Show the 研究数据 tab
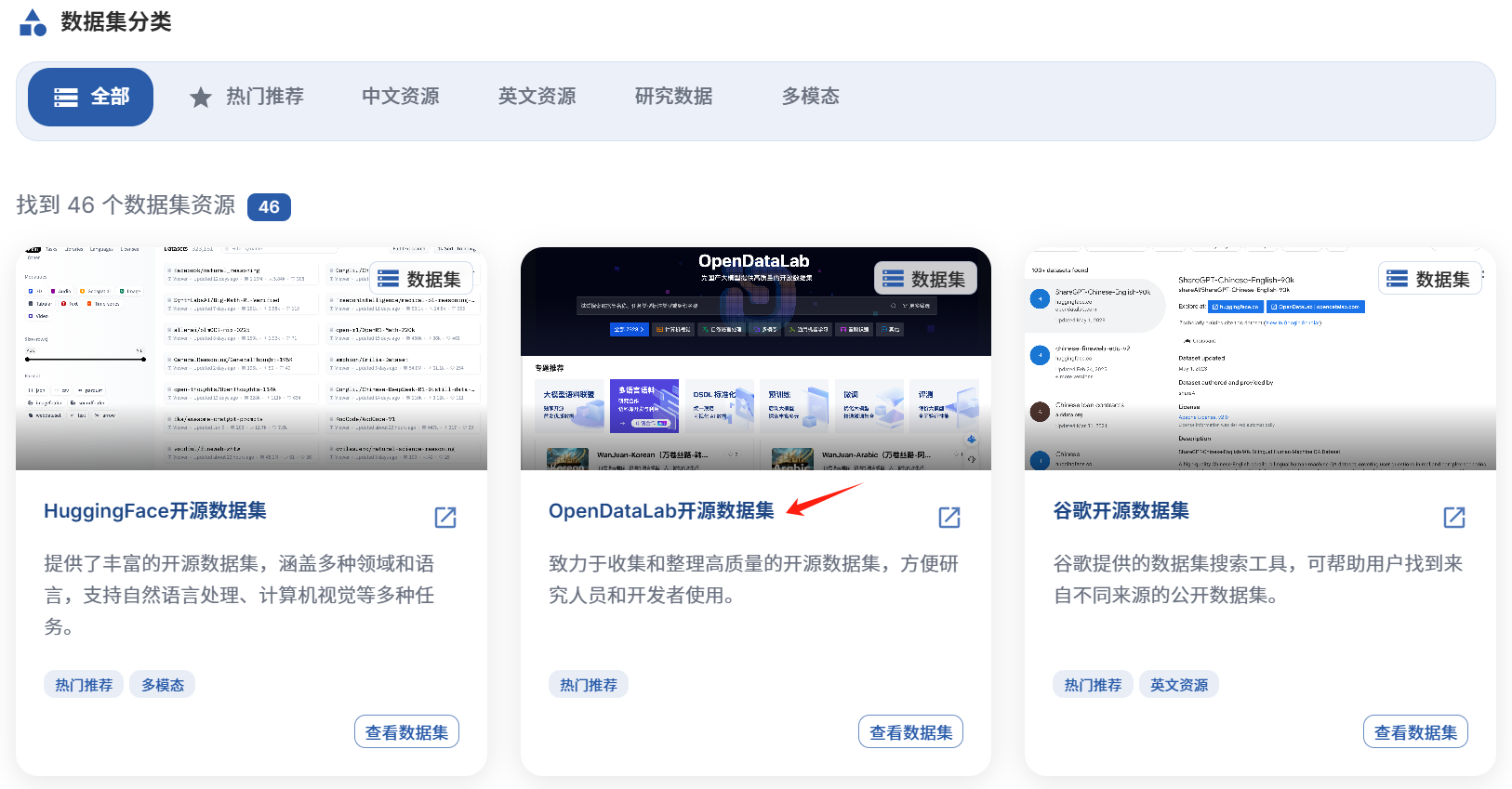This screenshot has width=1512, height=789. click(x=674, y=97)
